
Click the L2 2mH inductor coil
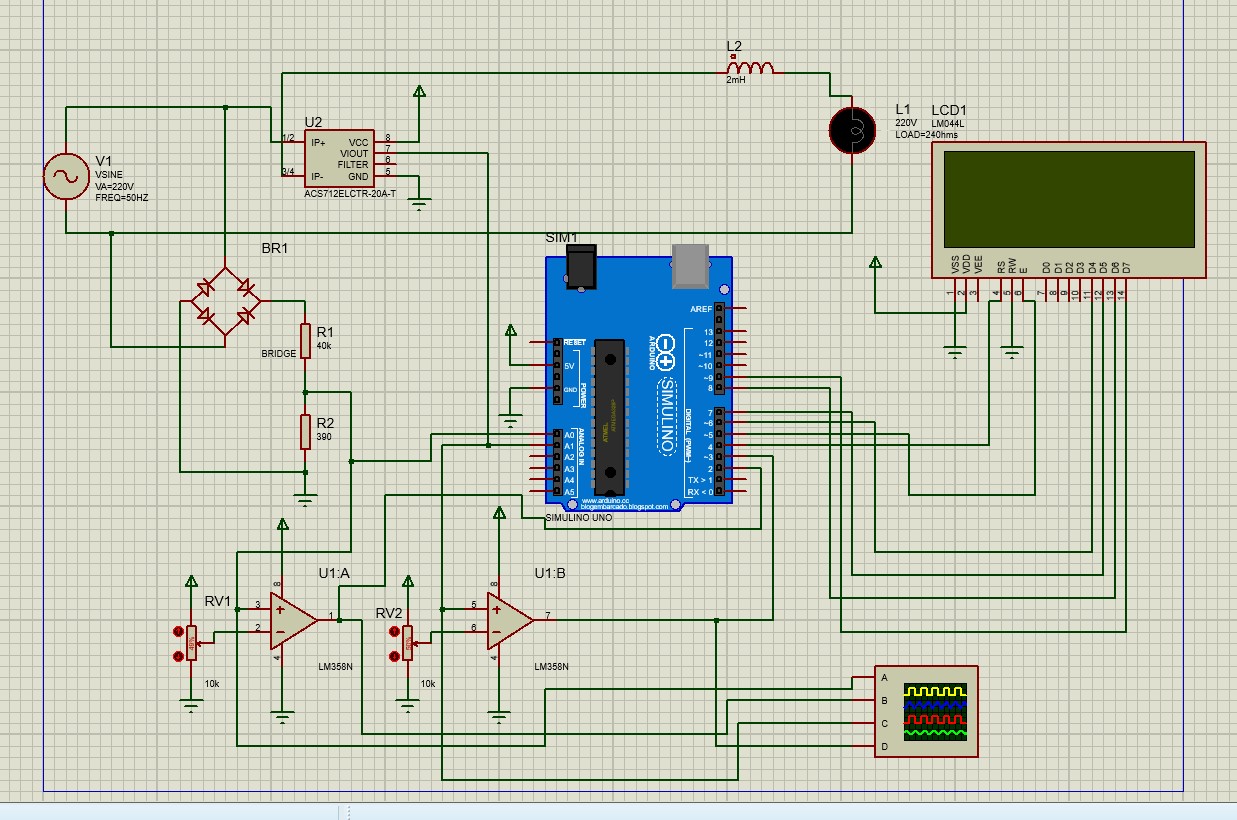749,69
